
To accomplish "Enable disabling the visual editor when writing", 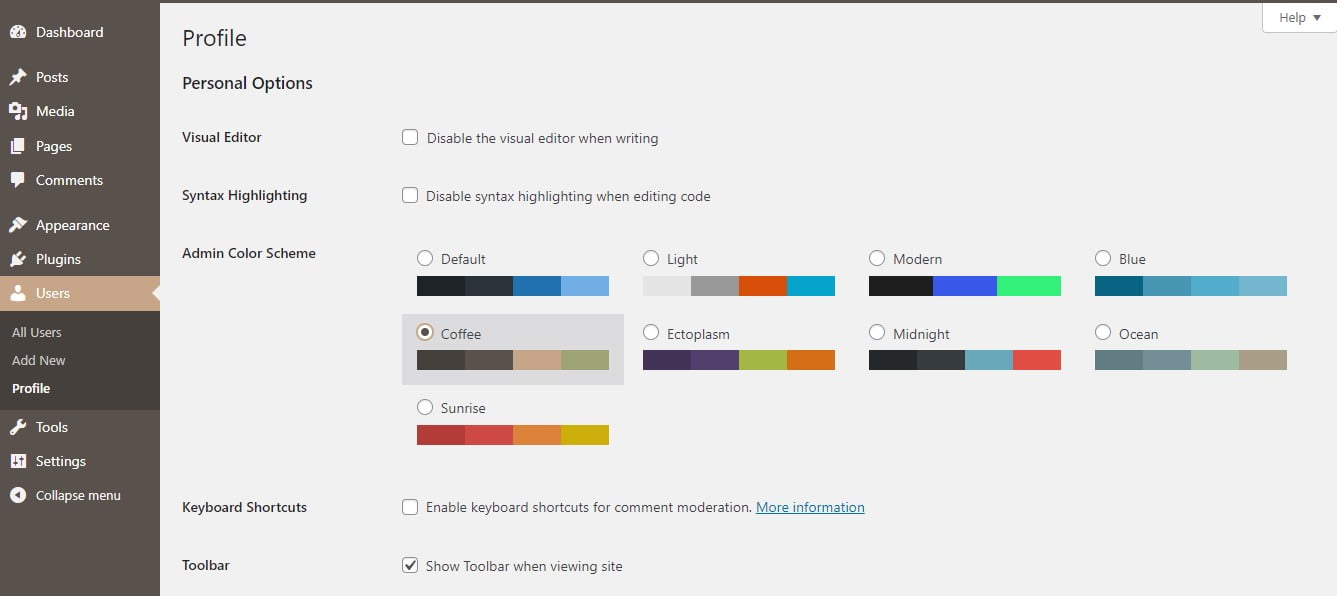I will click(410, 137).
